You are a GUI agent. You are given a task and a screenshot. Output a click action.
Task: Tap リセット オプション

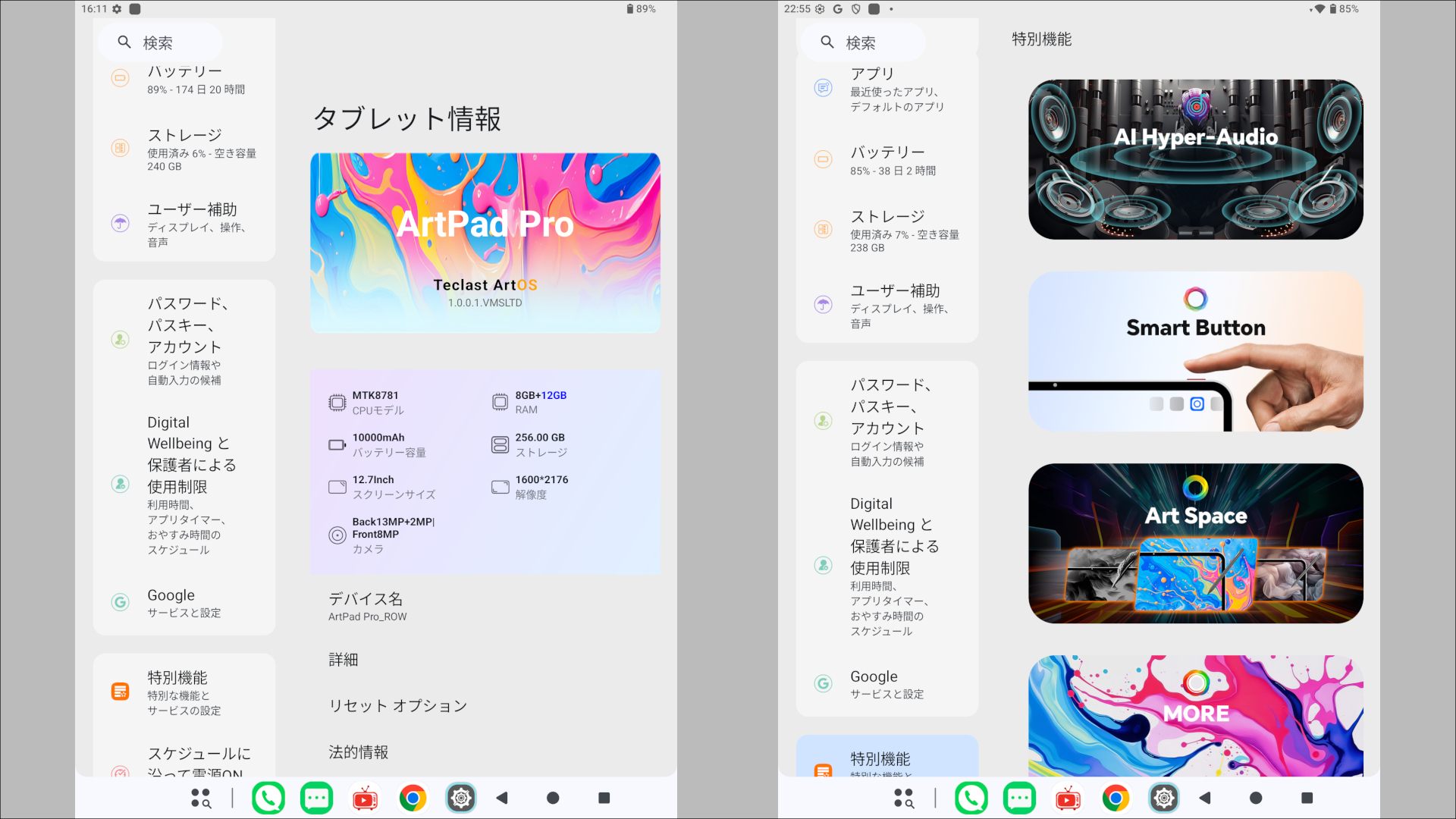tap(397, 705)
